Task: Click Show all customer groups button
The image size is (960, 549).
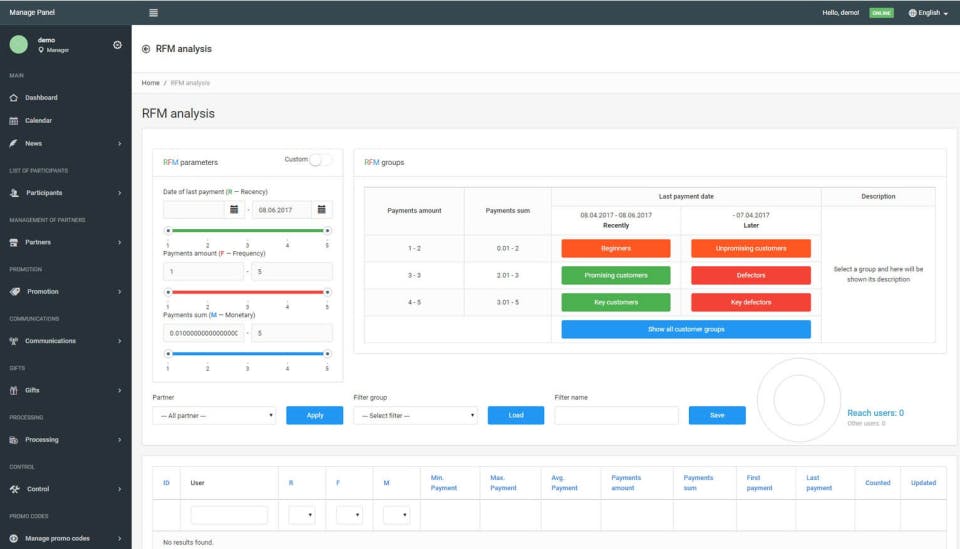Action: 686,329
